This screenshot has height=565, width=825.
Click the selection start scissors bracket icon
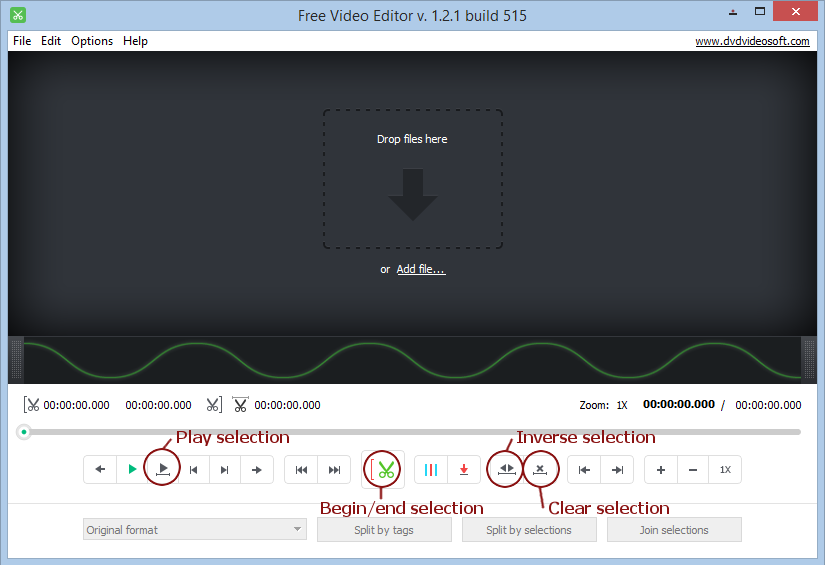[32, 405]
